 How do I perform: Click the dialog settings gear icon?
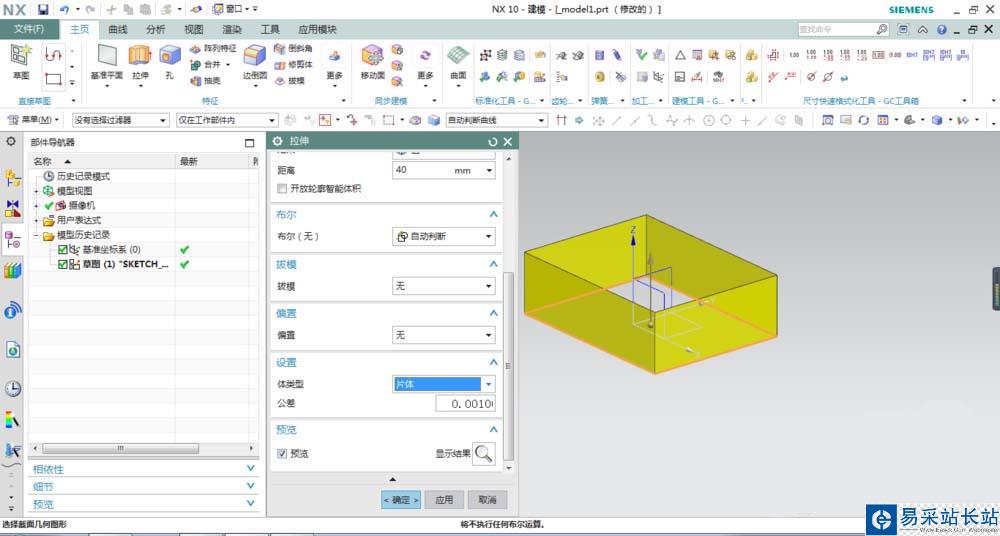click(x=277, y=142)
